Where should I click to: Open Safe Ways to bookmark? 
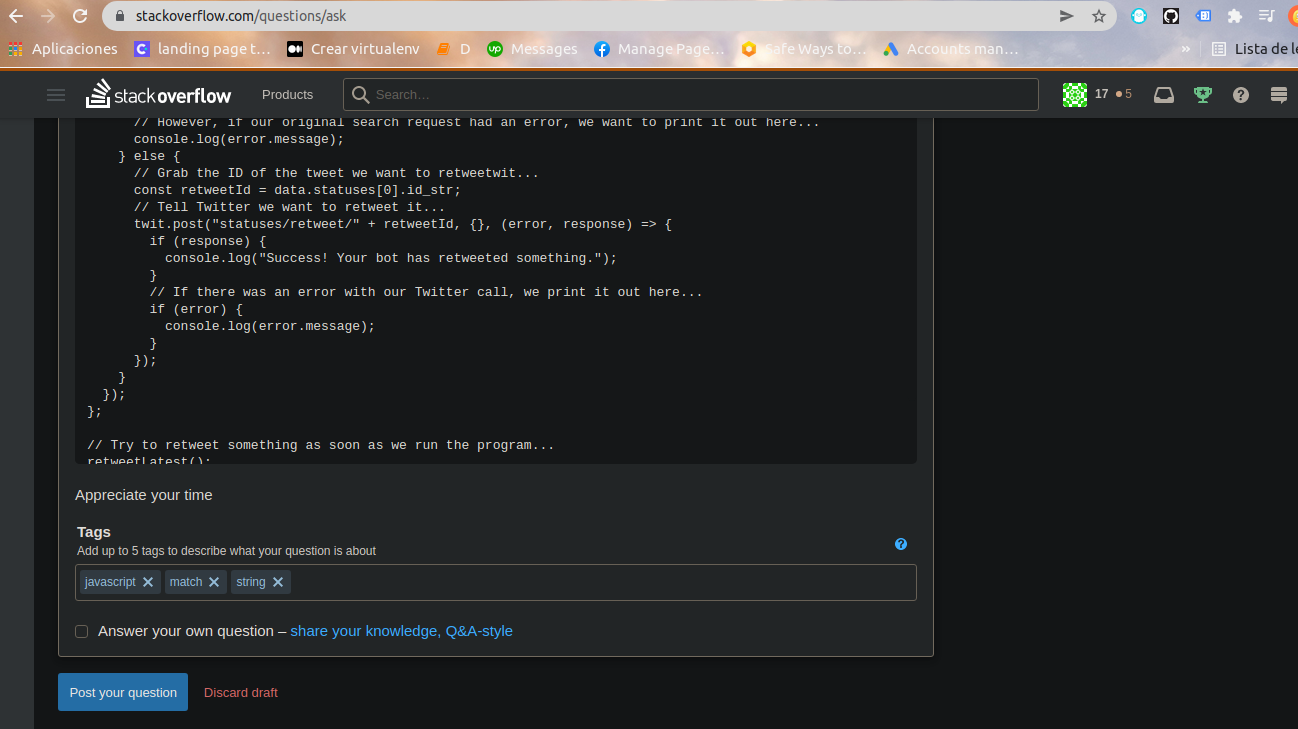click(x=803, y=49)
